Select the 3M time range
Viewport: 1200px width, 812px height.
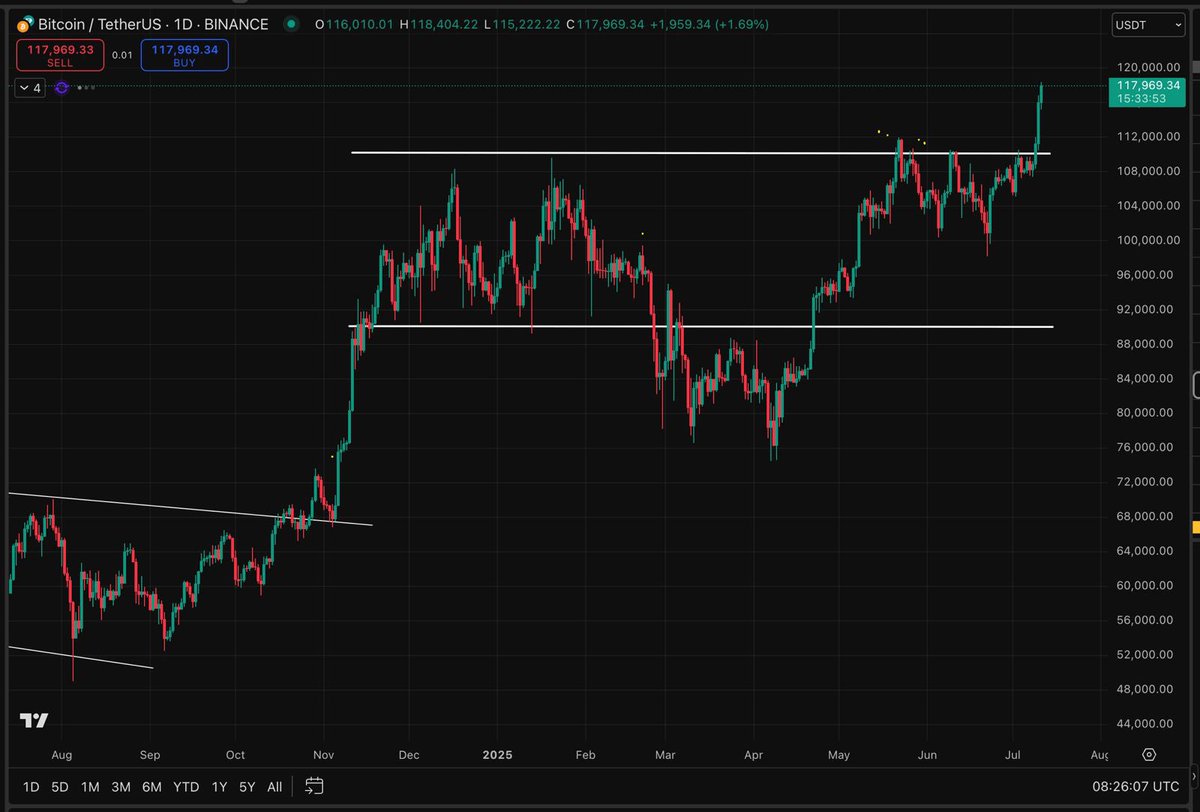click(121, 787)
